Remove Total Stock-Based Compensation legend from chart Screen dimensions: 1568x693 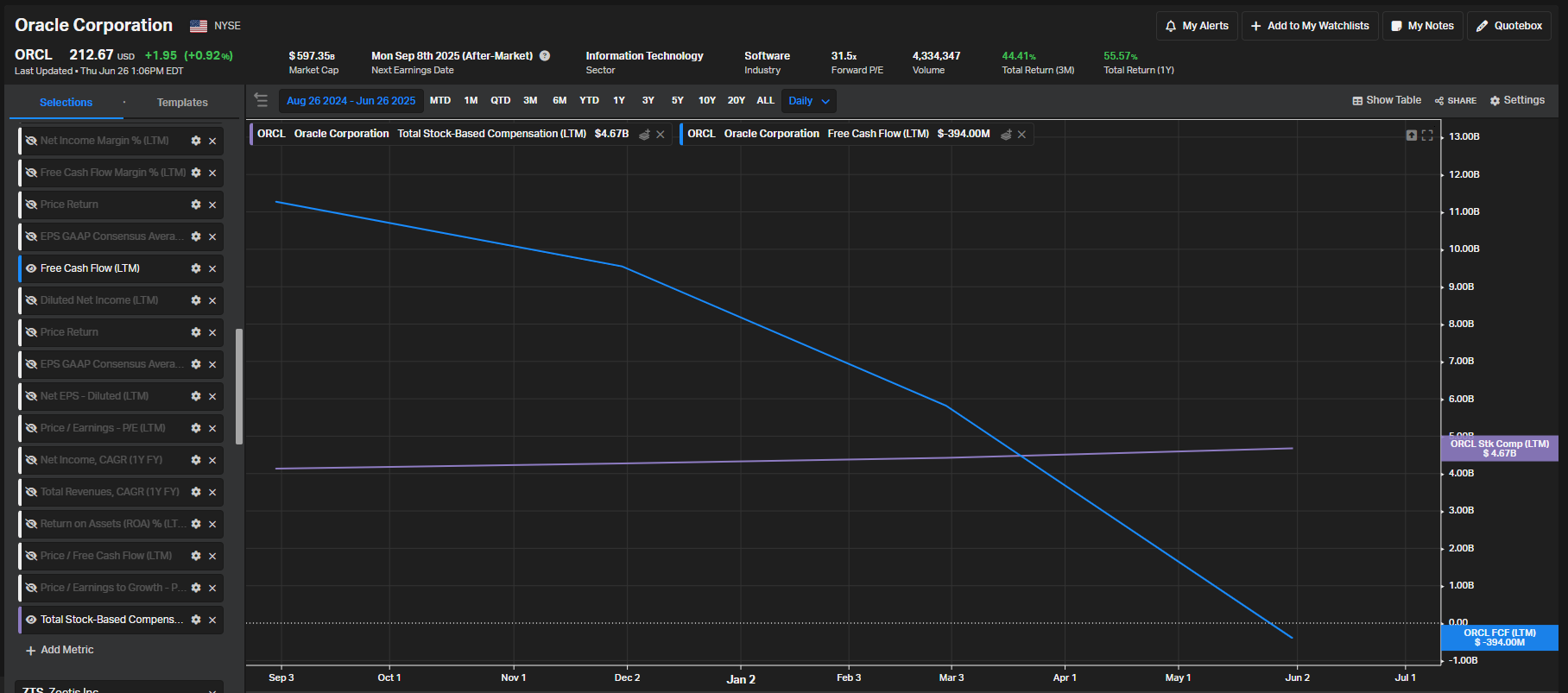(661, 134)
